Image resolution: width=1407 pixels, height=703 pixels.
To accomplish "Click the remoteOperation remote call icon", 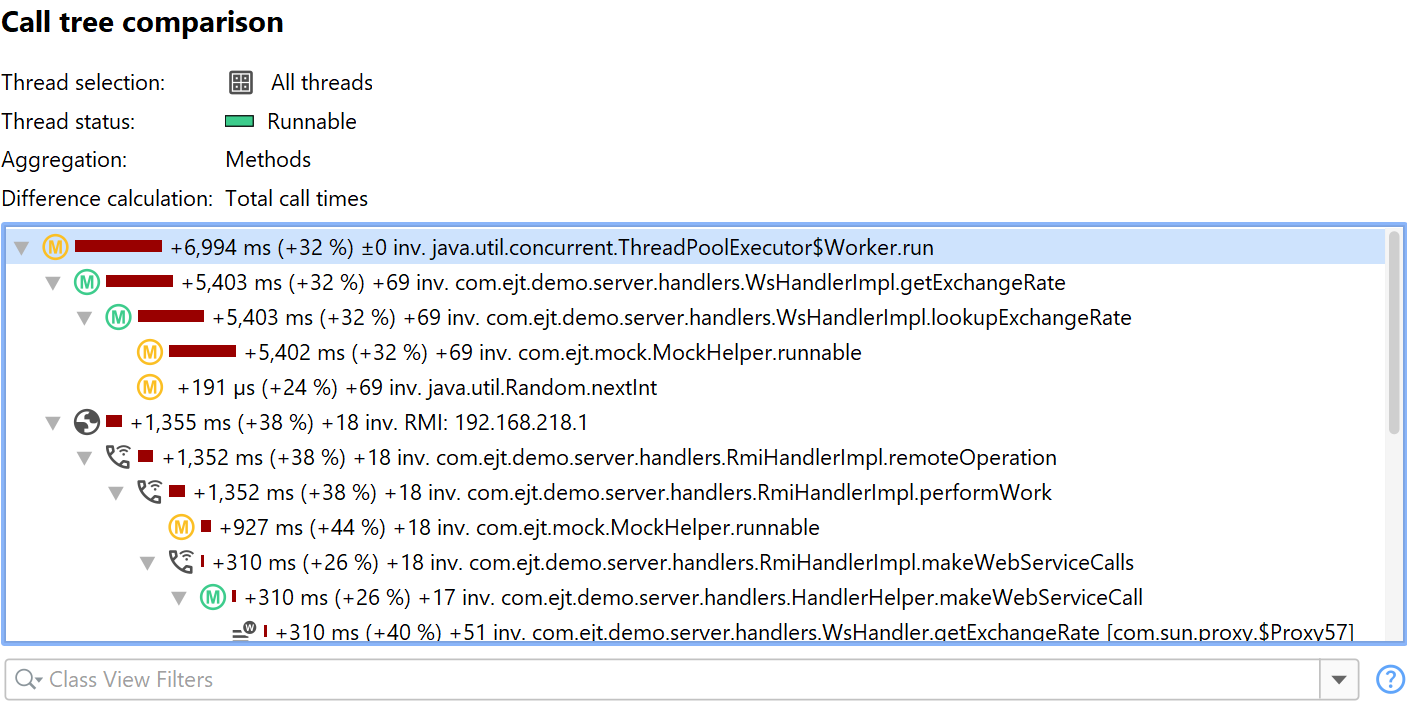I will (x=118, y=458).
